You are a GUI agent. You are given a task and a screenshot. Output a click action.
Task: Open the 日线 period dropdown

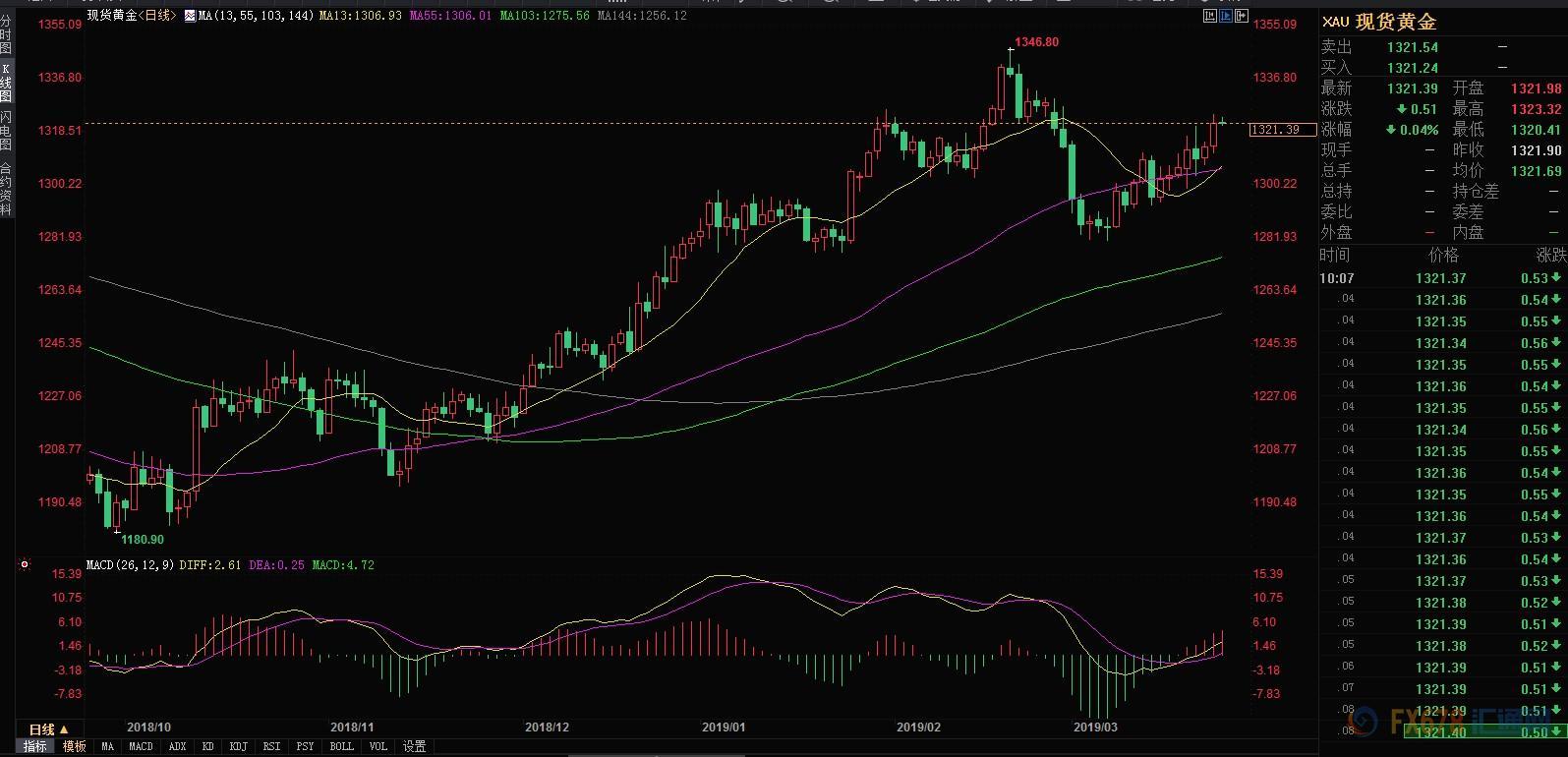[x=48, y=729]
